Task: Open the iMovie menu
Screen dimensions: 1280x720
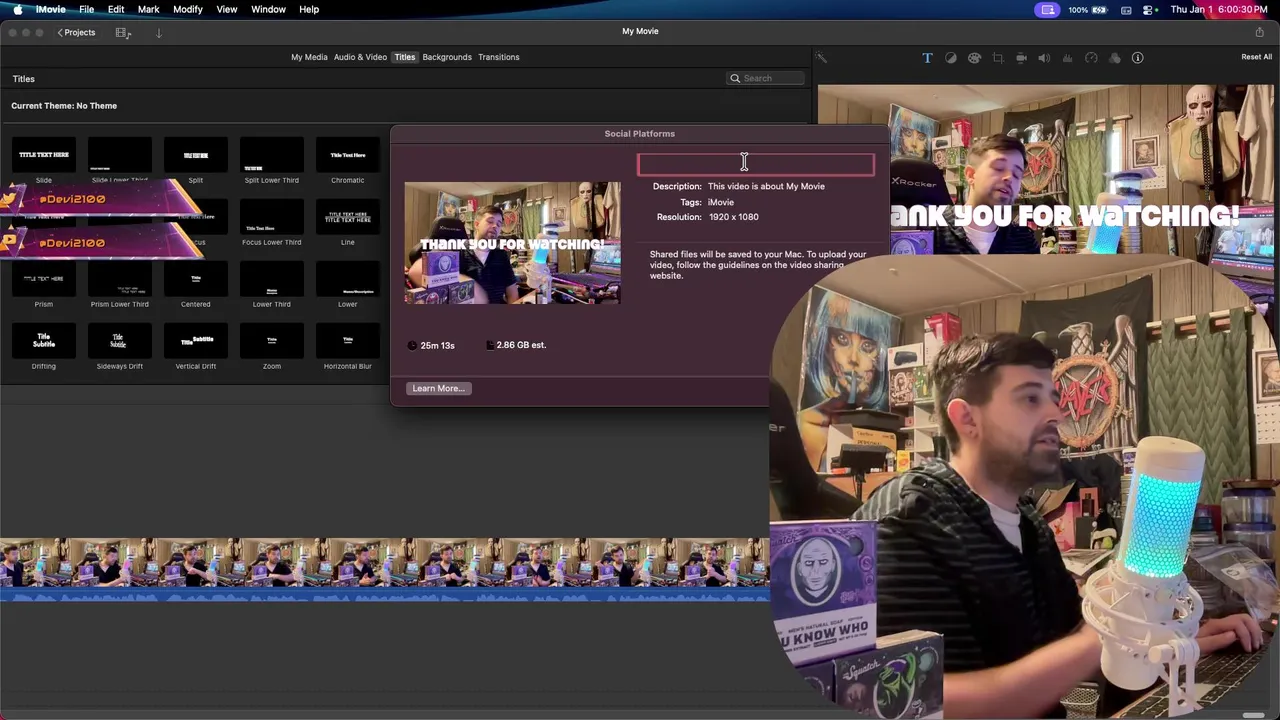Action: [50, 9]
